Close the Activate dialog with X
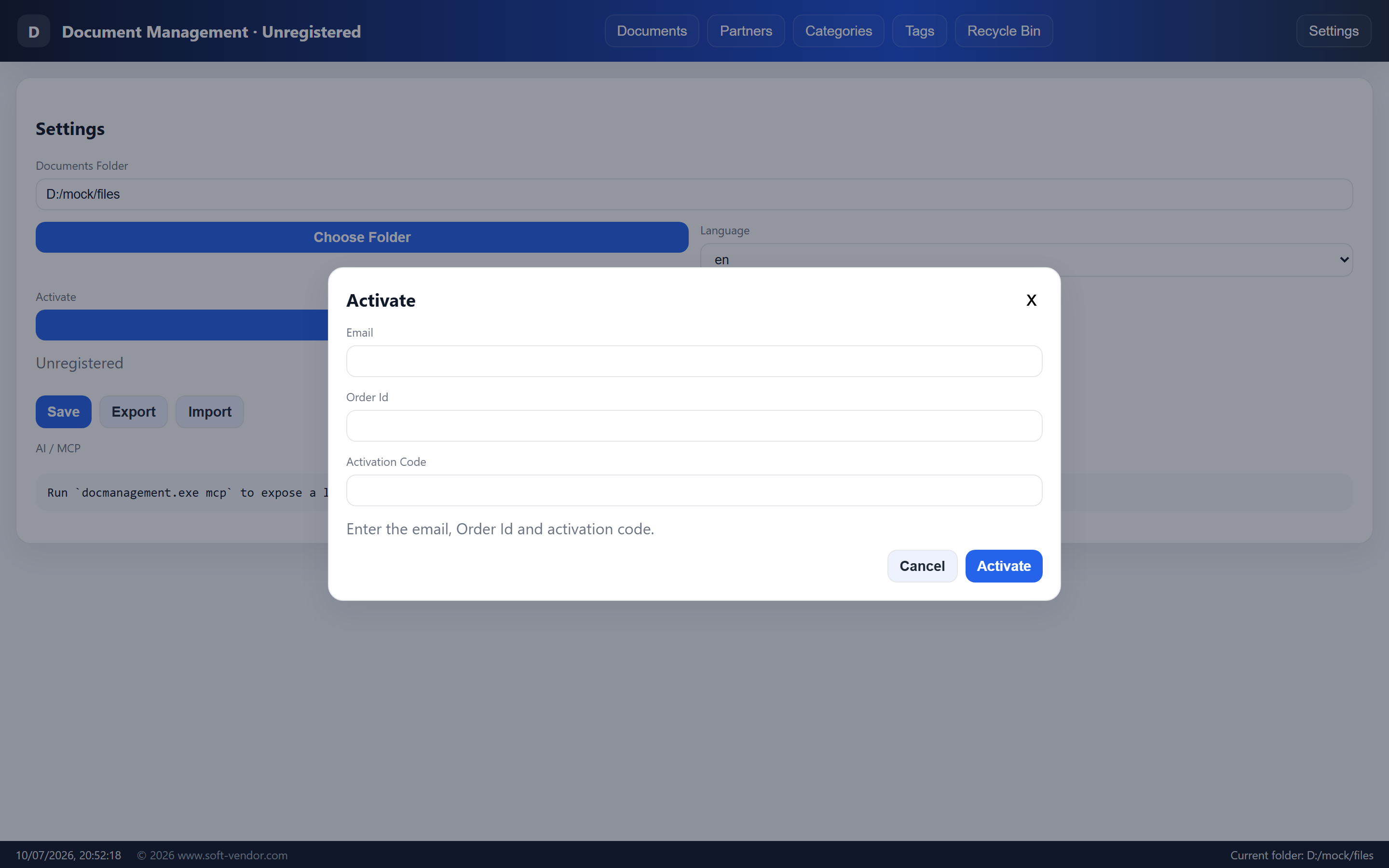1389x868 pixels. click(1032, 300)
